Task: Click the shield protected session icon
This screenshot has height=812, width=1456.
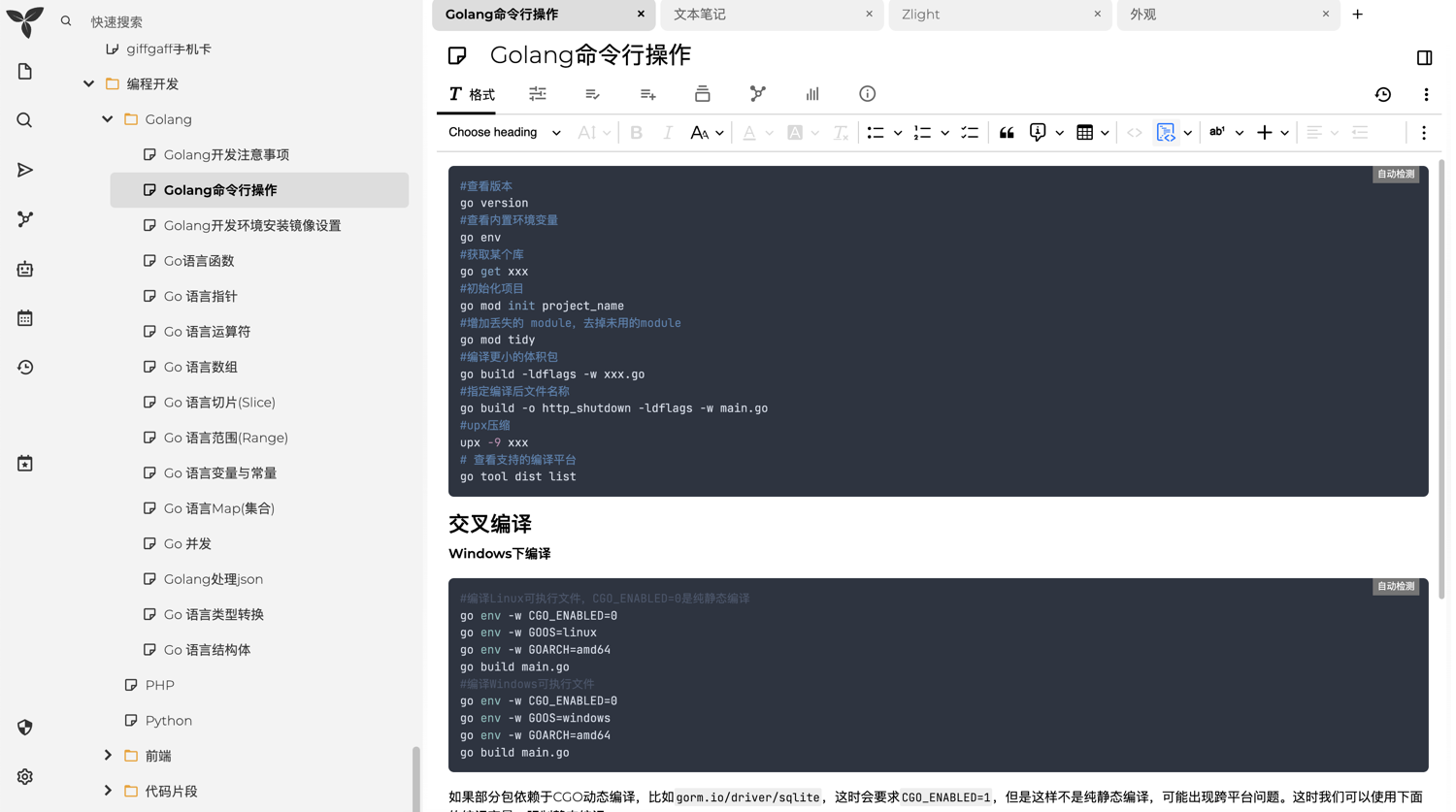Action: coord(25,728)
